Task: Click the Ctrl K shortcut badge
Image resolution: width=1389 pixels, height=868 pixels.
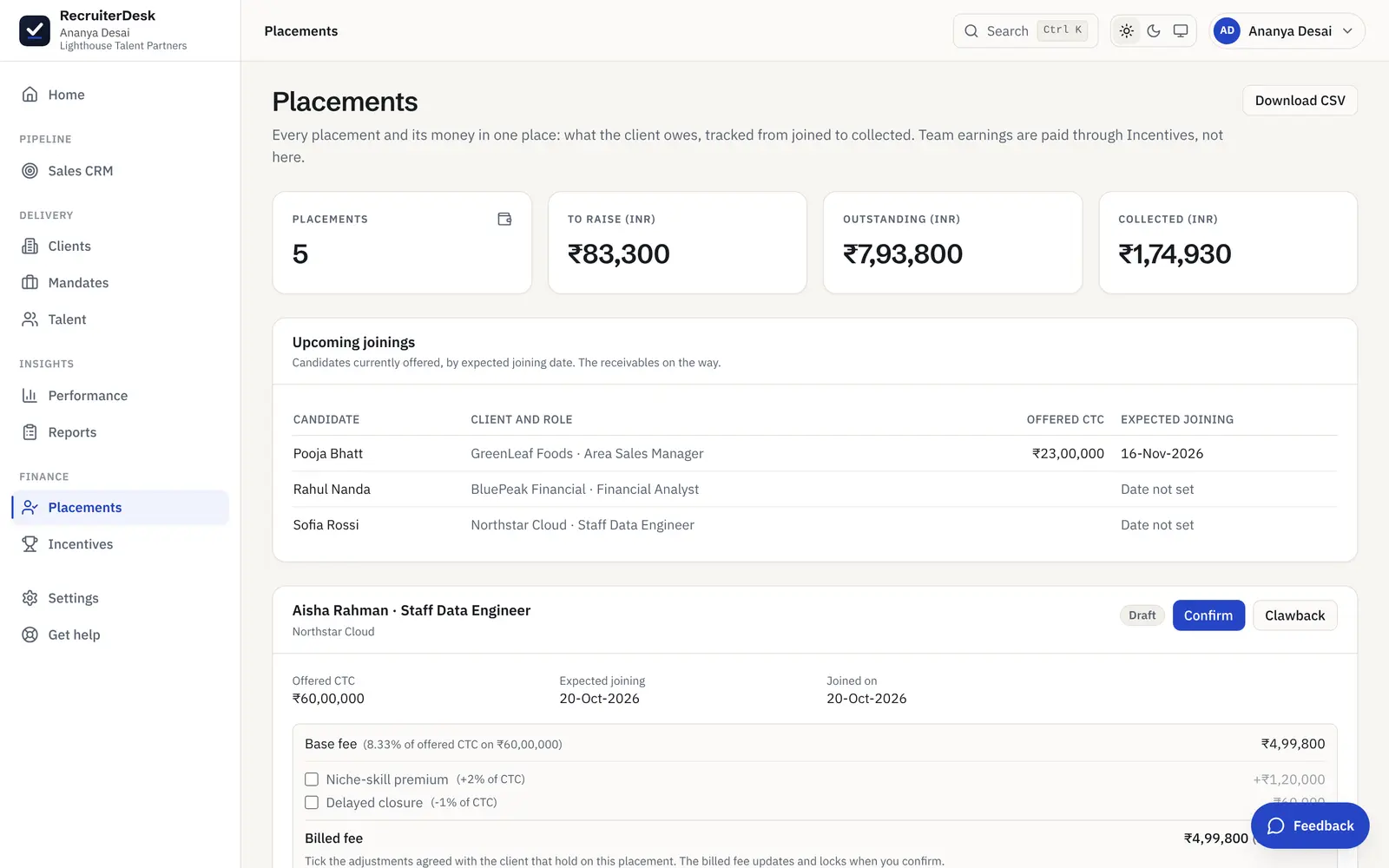Action: click(x=1063, y=30)
